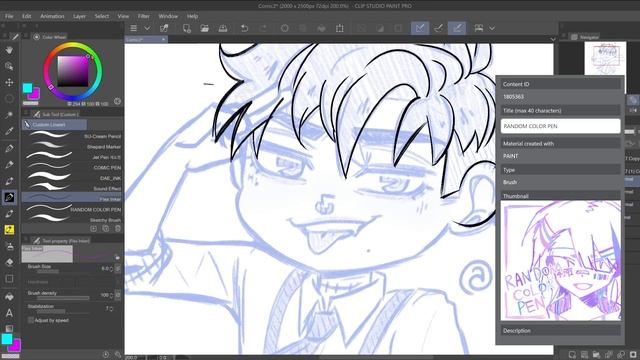Click the assets panel icon in command bar
Screen dimensions: 640x360
(479, 28)
